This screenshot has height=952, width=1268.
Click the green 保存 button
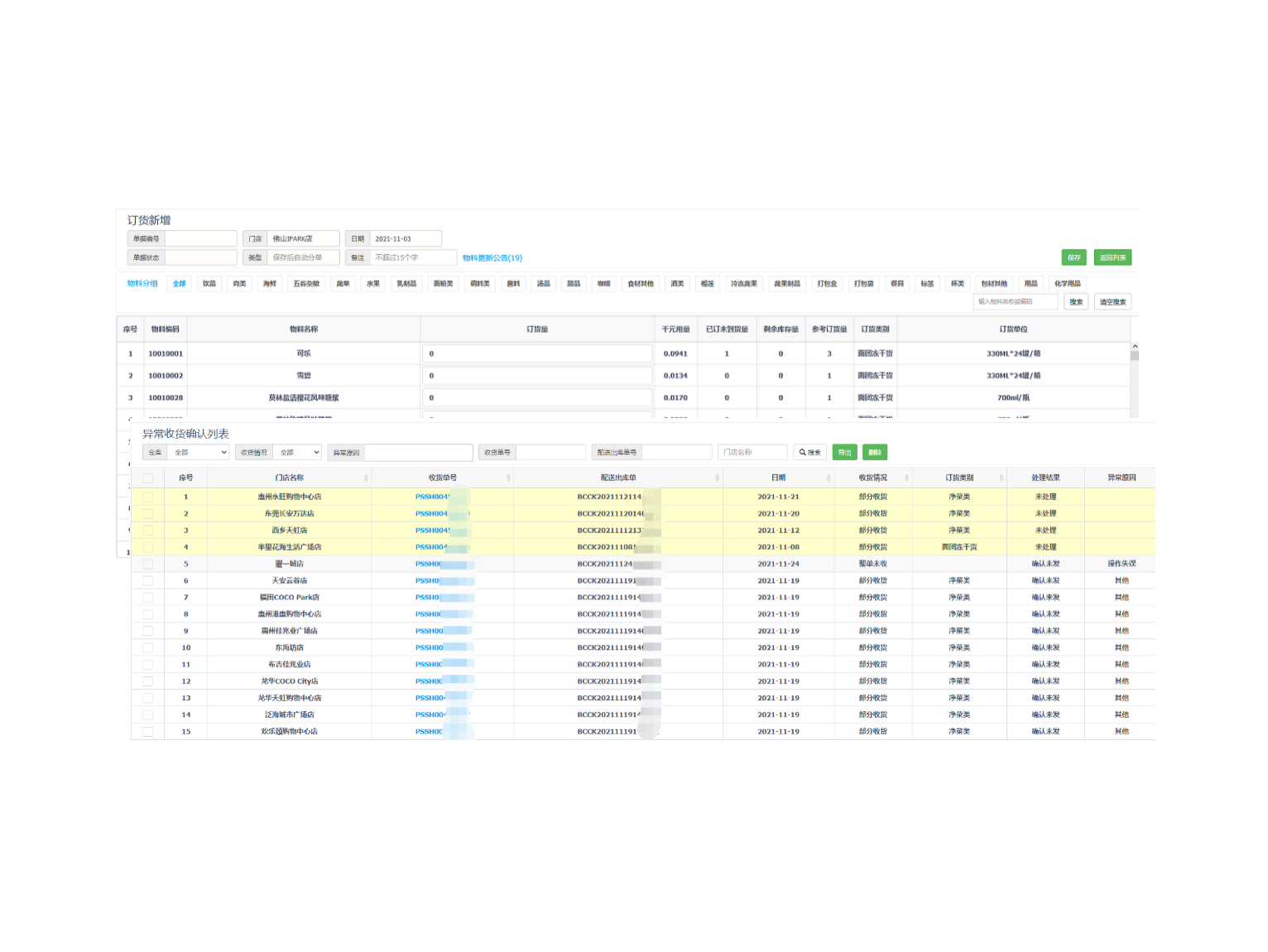[x=1073, y=257]
